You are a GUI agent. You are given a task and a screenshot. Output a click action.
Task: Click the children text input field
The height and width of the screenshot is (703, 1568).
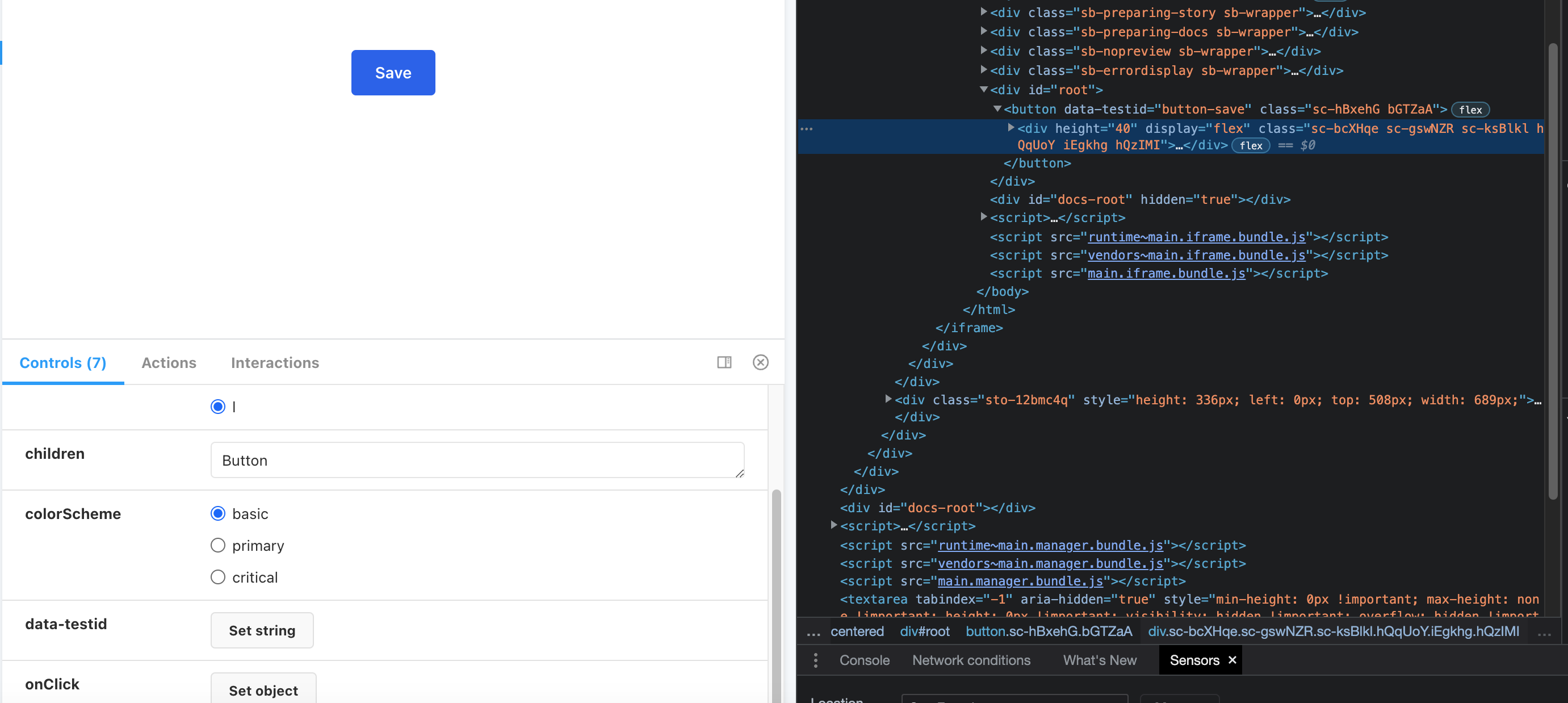[477, 460]
